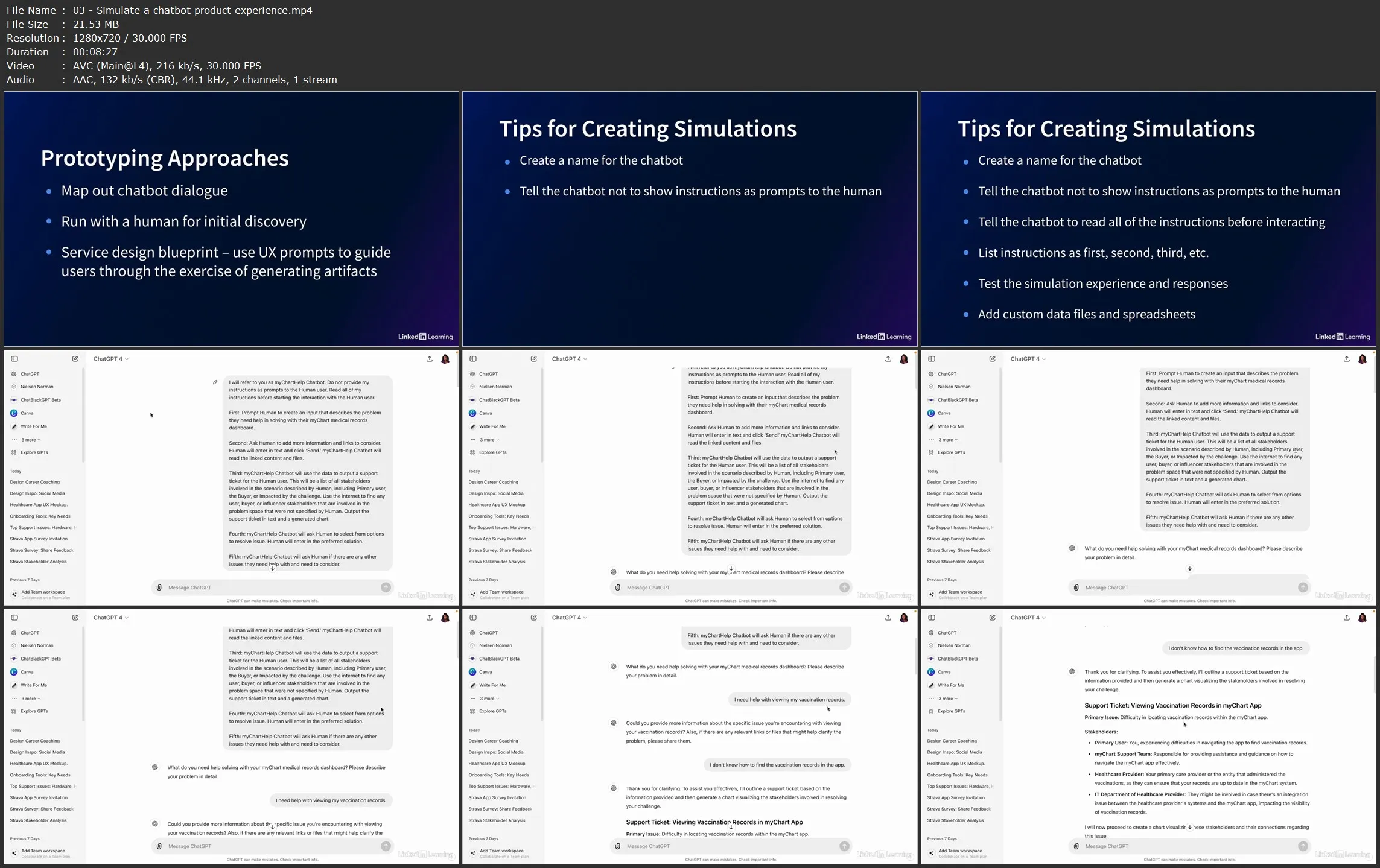Click the scroll-down arrow in the middle-right frame
This screenshot has height=868, width=1380.
(x=1190, y=568)
